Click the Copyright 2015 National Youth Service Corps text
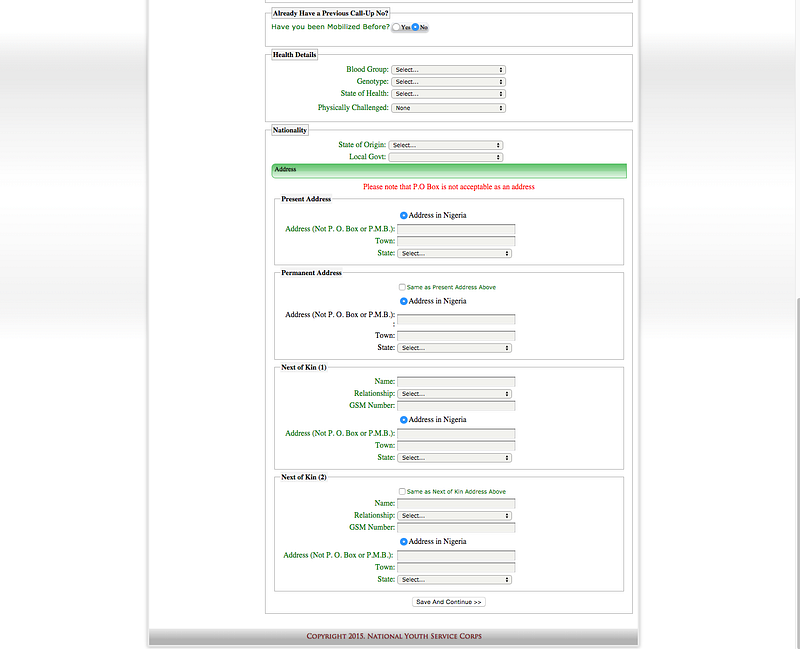 394,636
